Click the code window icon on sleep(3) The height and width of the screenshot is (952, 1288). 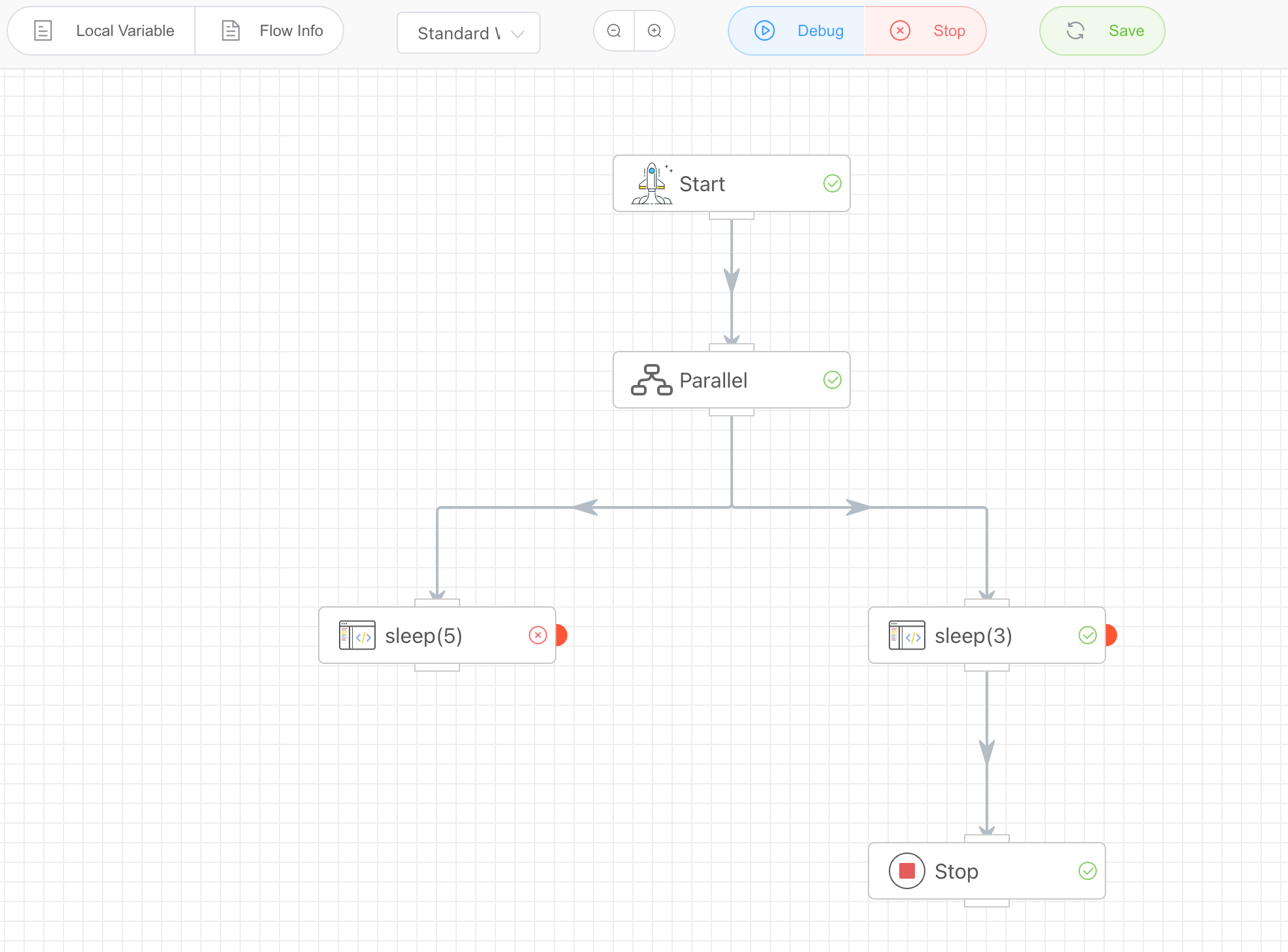coord(906,635)
